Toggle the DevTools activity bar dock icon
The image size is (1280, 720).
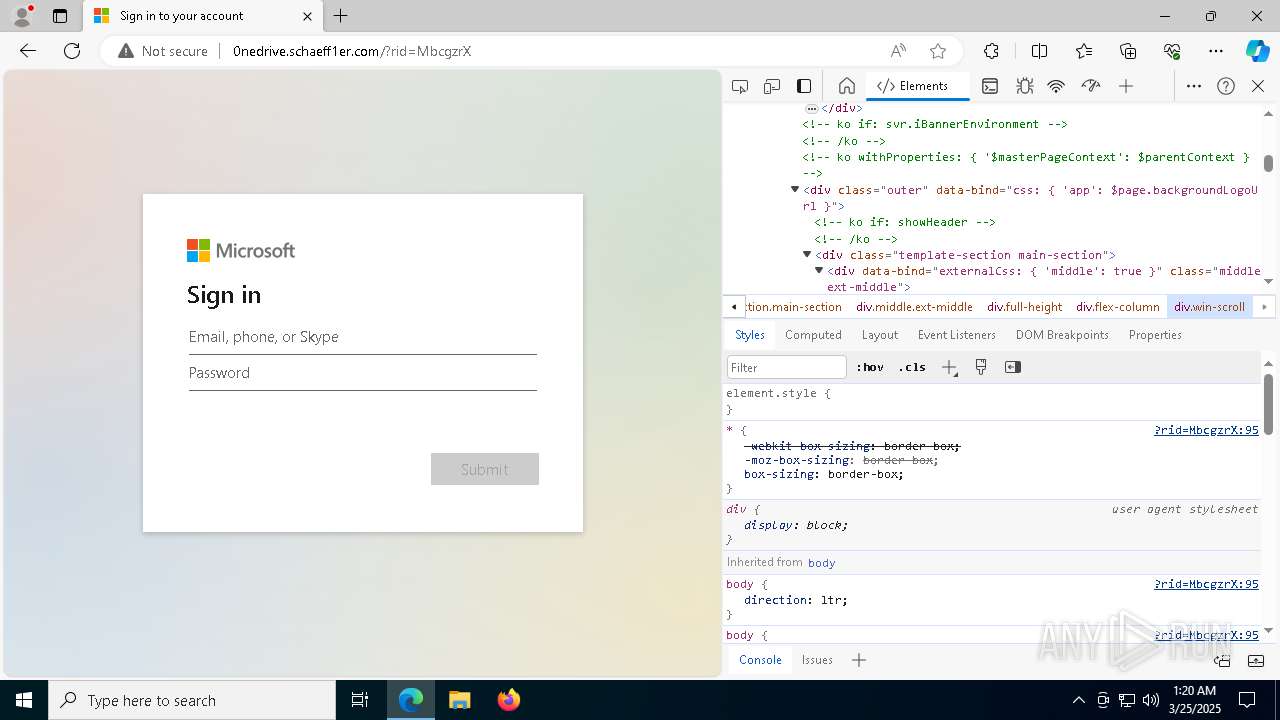pos(804,86)
